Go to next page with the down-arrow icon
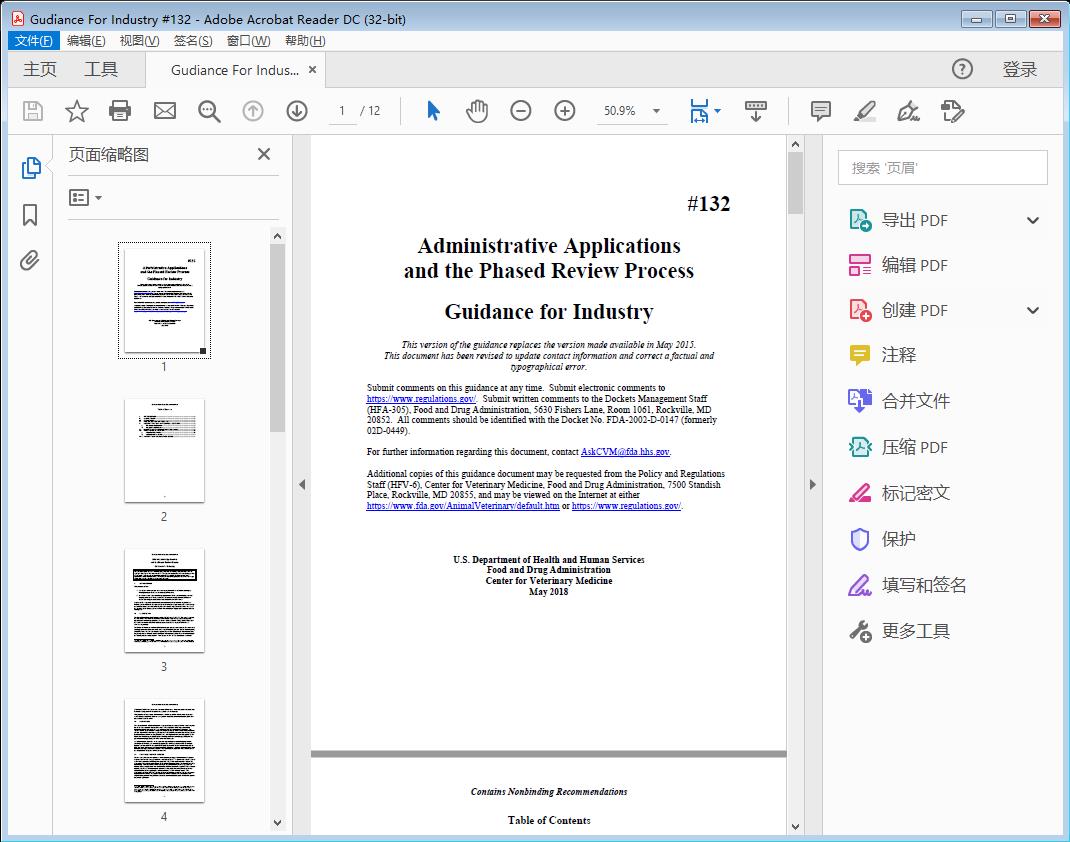 coord(297,111)
